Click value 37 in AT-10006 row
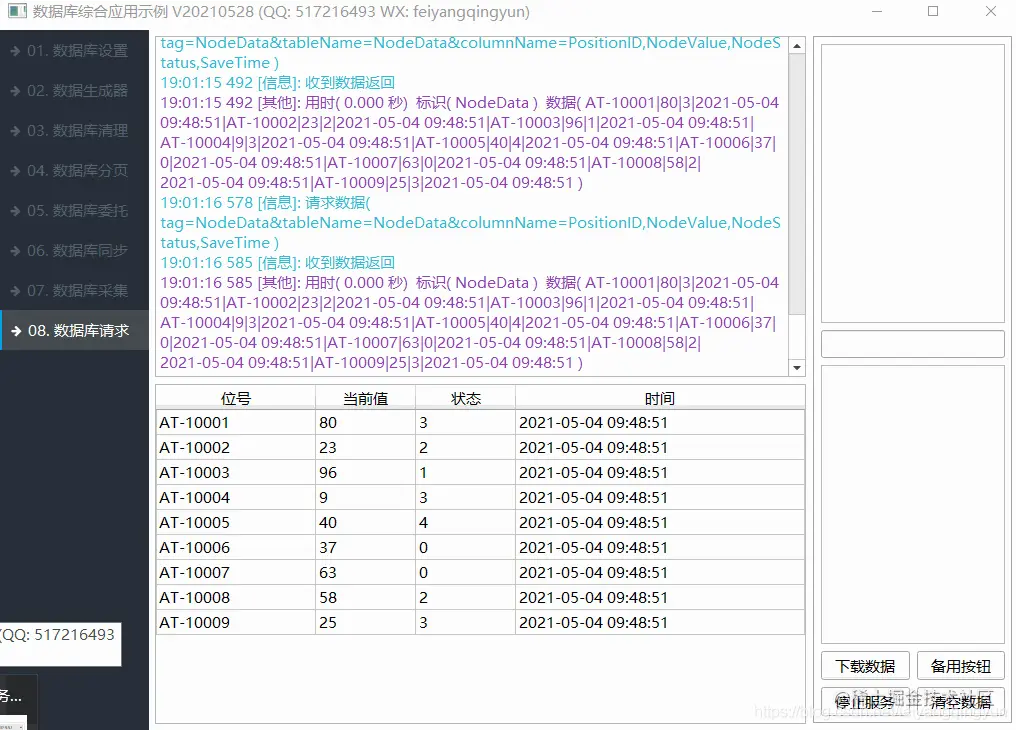 [x=365, y=547]
